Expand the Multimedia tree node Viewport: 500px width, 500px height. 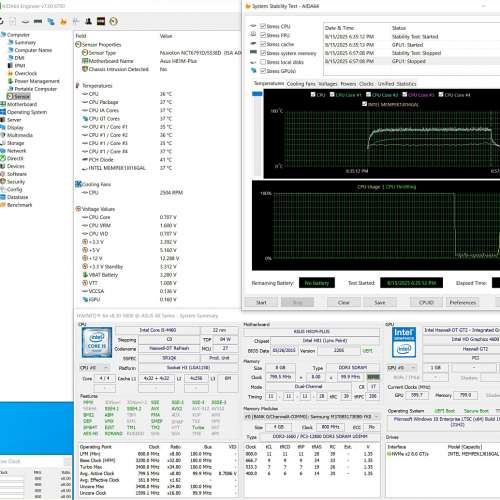(x=20, y=135)
